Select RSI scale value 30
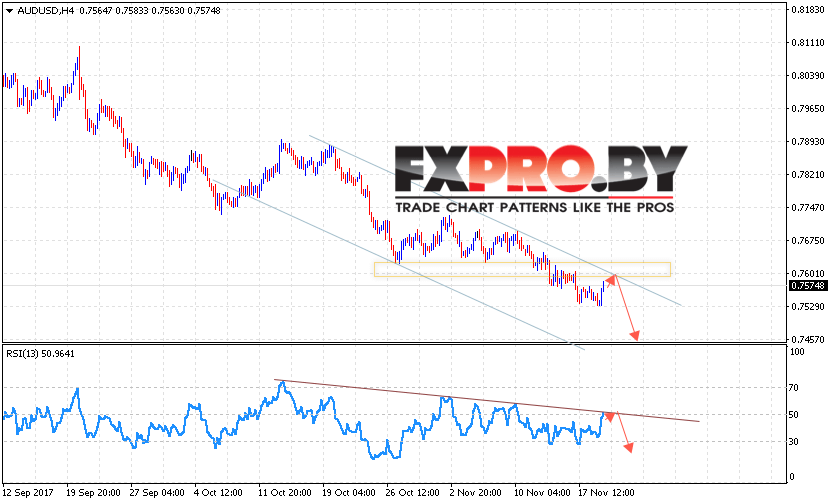The width and height of the screenshot is (829, 504). point(793,442)
